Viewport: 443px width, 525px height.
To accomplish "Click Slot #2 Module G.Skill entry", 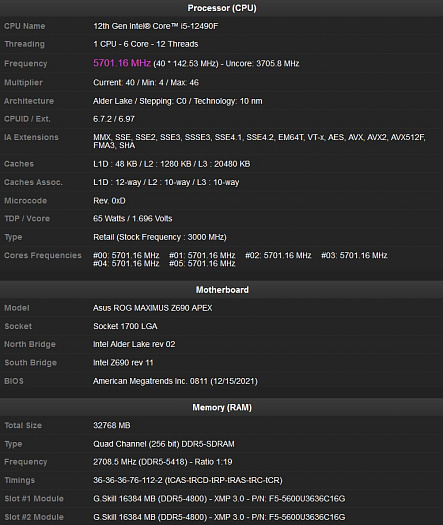I will [219, 517].
